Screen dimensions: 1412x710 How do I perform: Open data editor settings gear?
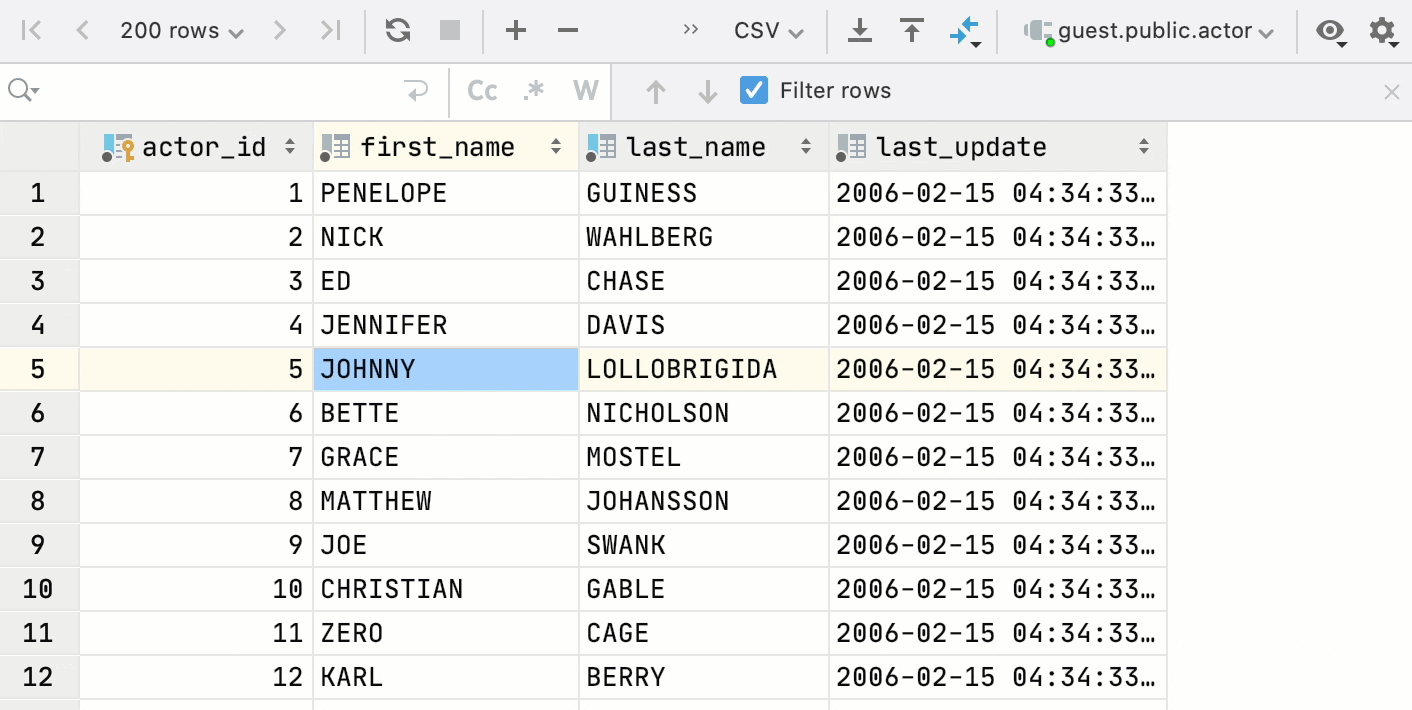click(x=1383, y=31)
